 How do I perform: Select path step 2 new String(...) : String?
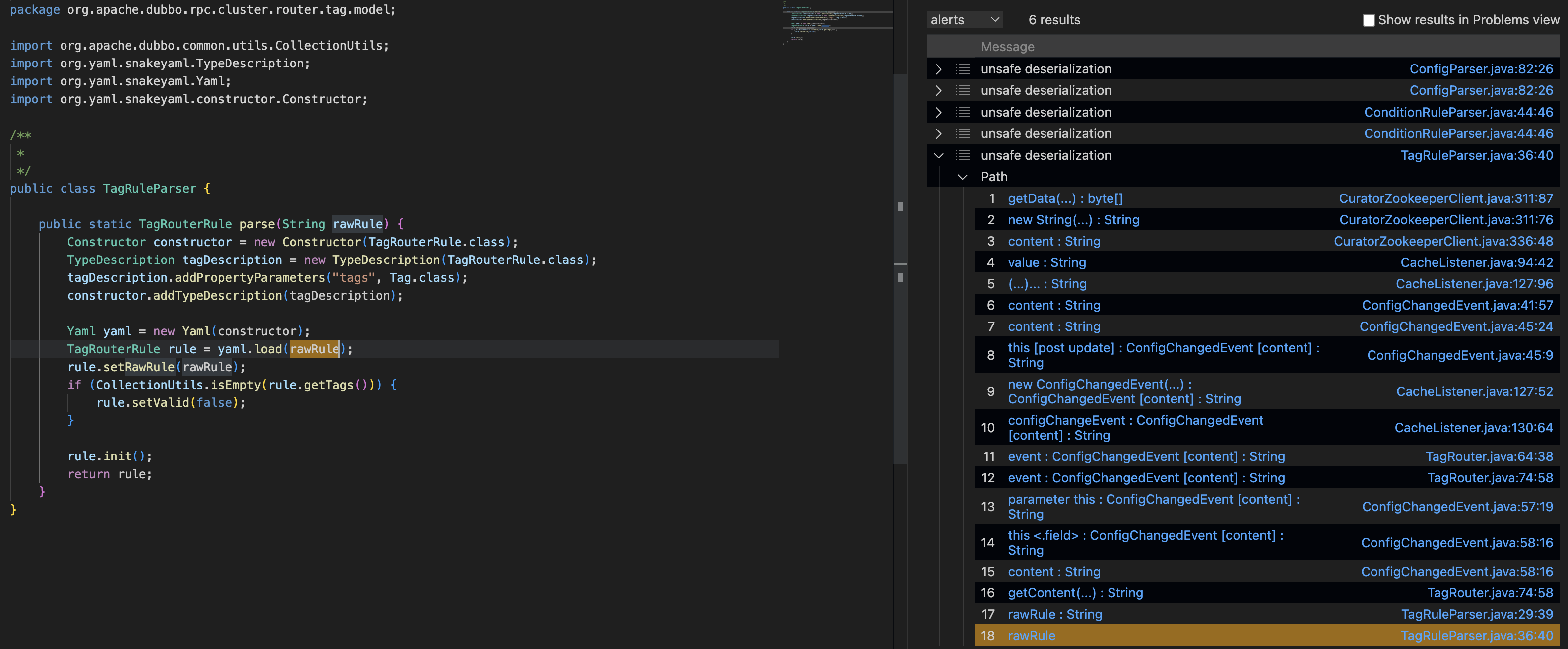pyautogui.click(x=1073, y=220)
